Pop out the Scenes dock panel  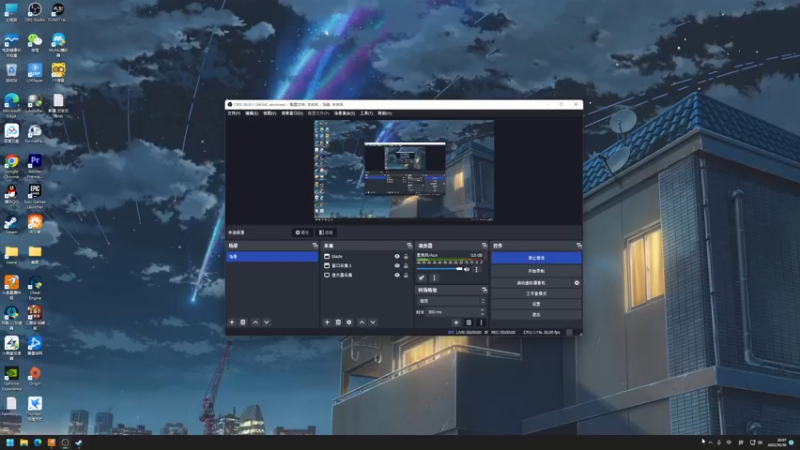coord(315,246)
